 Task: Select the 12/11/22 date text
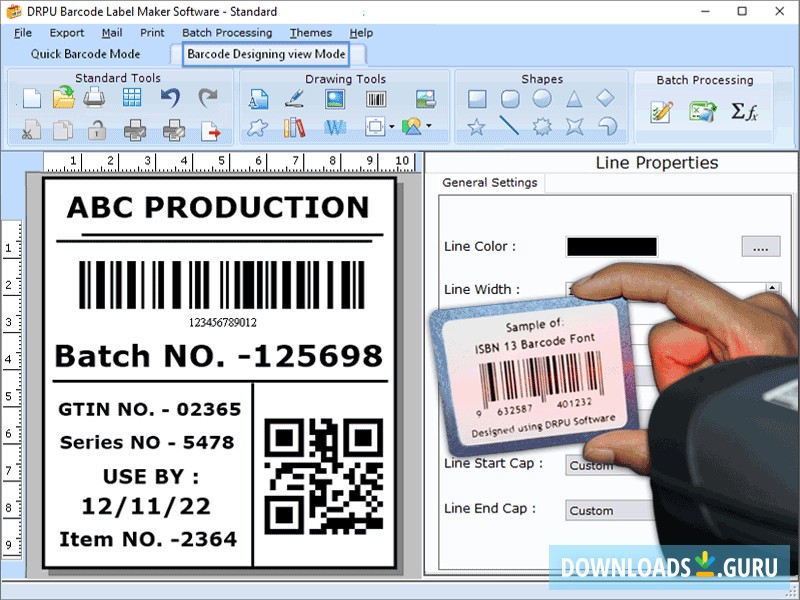coord(146,506)
